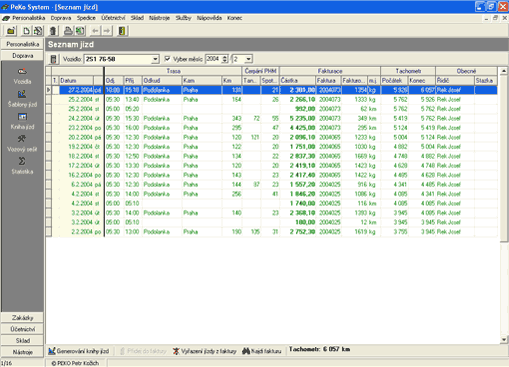
Task: Open the Služby menu
Action: pos(183,18)
